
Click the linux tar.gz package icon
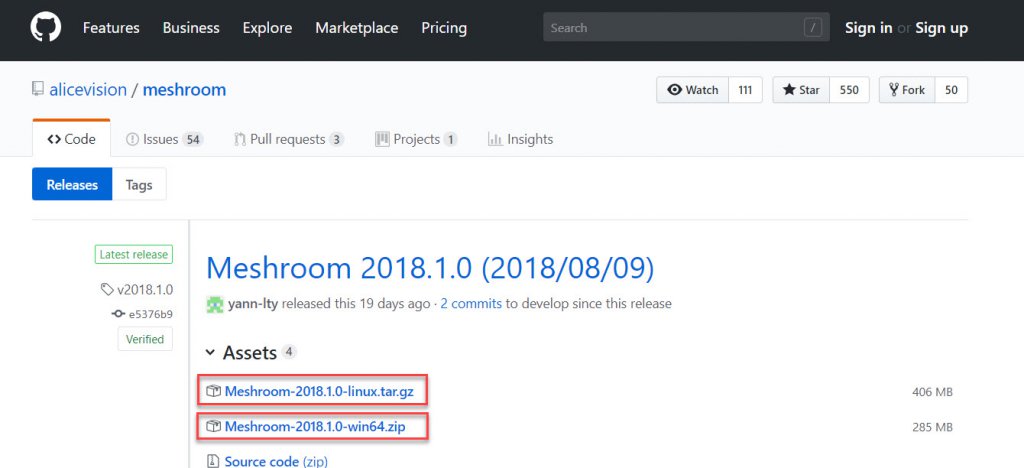[213, 391]
